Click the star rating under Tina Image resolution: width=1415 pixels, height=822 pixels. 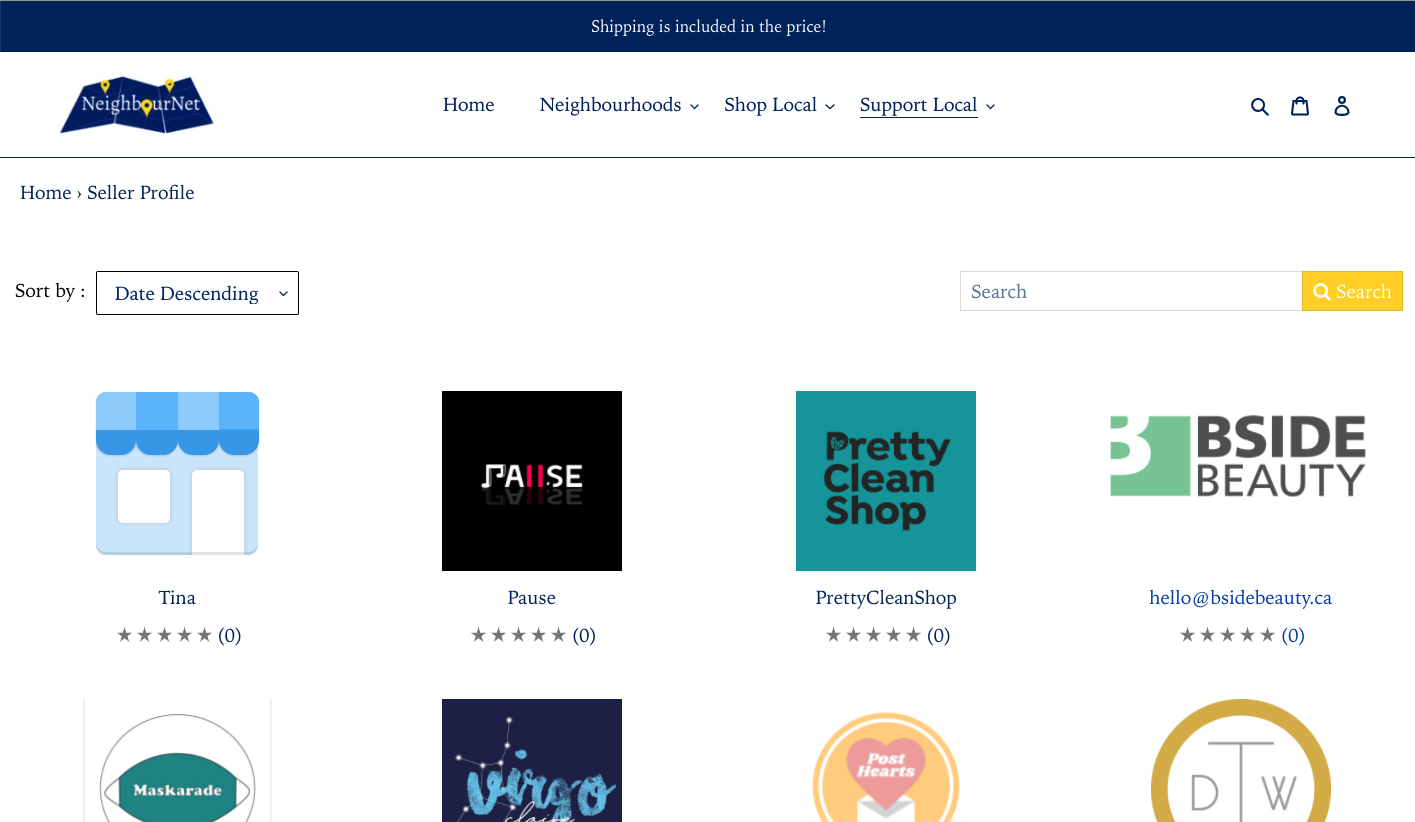click(178, 635)
